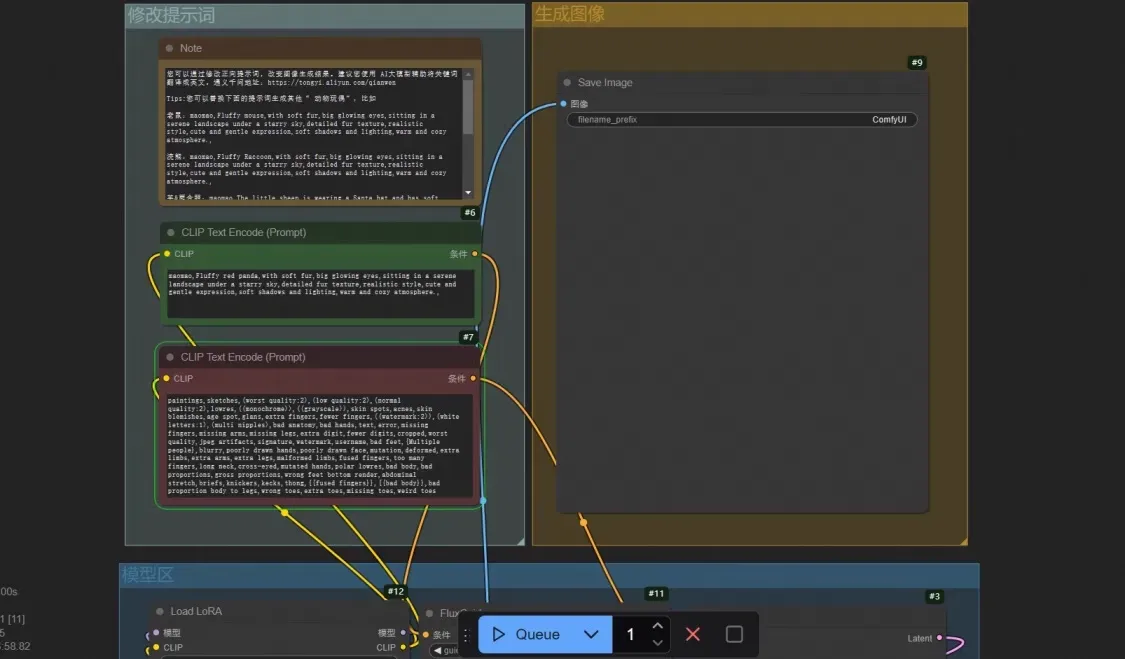Collapse the Load LoRA node via its dot
Viewport: 1125px width, 659px height.
tap(160, 612)
